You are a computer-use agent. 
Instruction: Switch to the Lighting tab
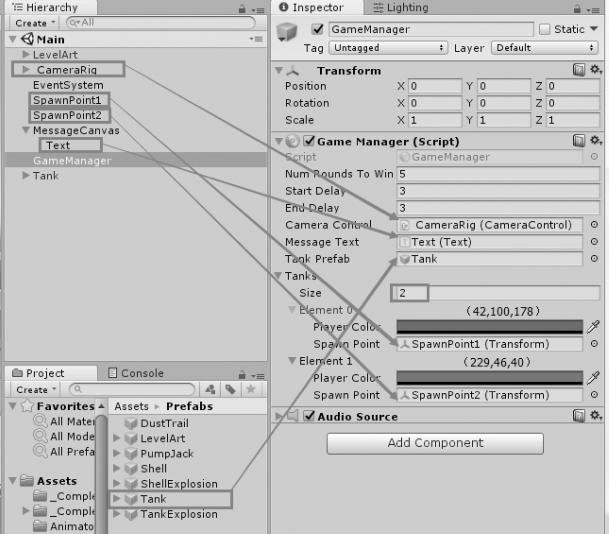(401, 7)
